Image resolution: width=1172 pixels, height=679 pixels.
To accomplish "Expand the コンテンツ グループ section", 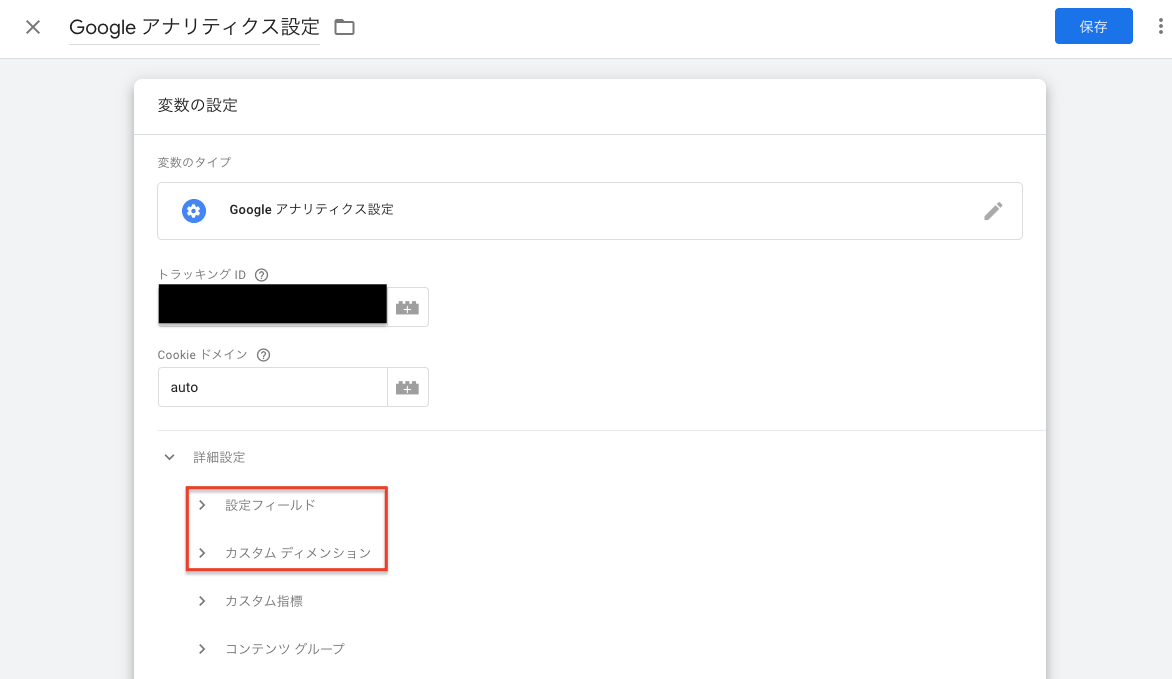I will (x=271, y=649).
